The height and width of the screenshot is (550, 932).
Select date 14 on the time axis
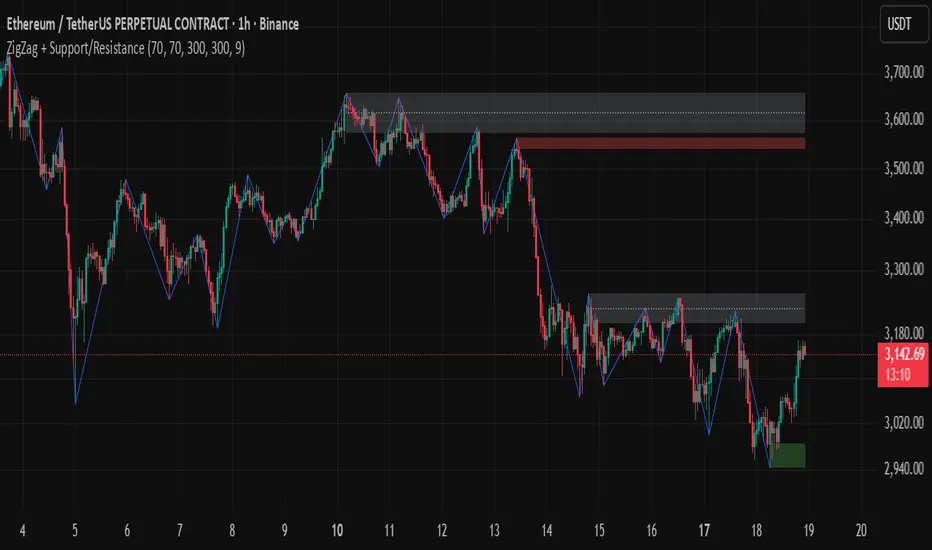click(x=546, y=529)
